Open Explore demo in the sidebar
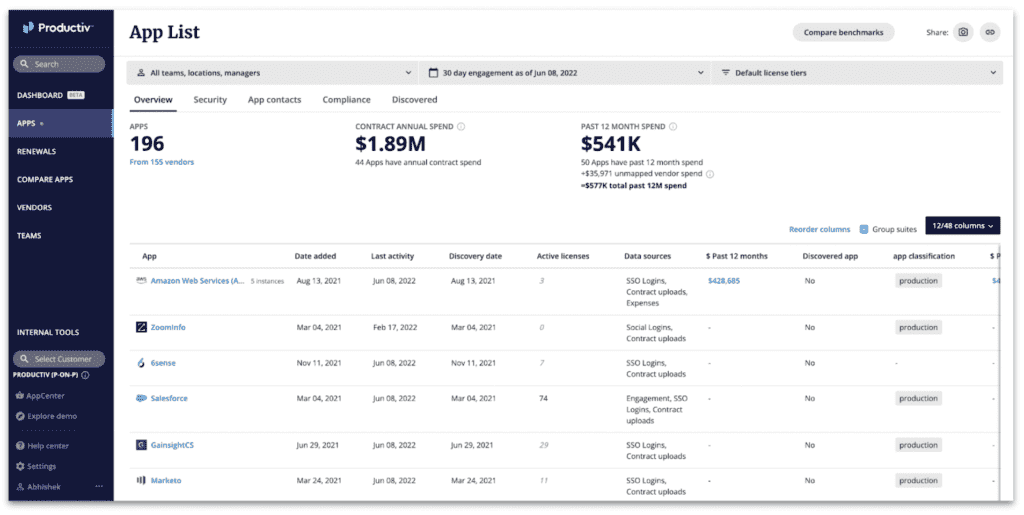Screen dimensions: 1024x515 [x=46, y=416]
